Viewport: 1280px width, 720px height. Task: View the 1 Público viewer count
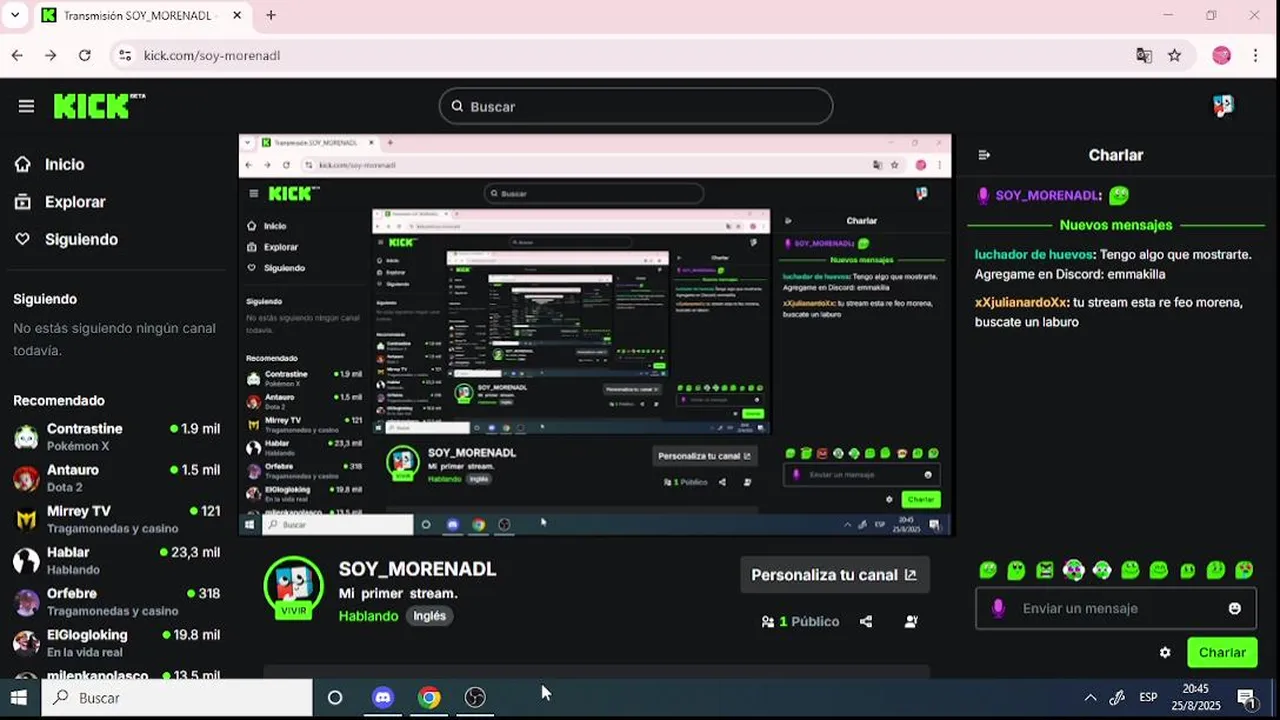click(800, 621)
